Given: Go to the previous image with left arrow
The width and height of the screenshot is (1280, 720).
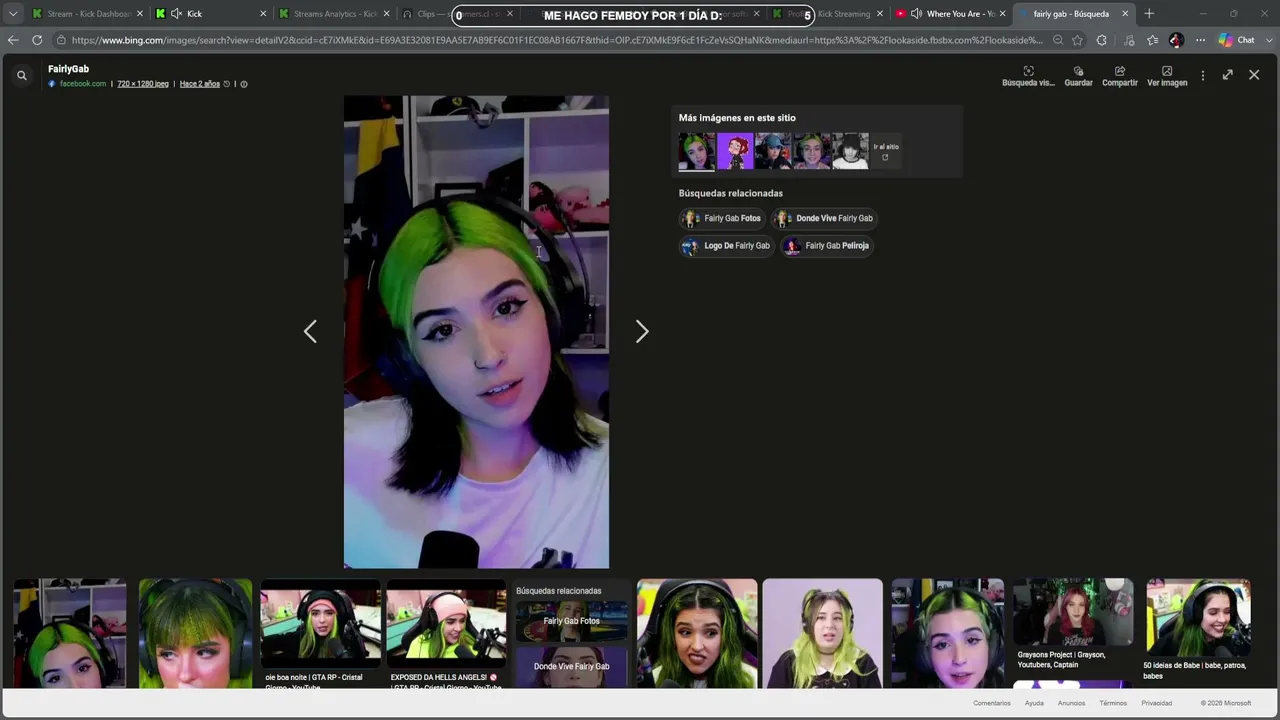Looking at the screenshot, I should pos(310,331).
